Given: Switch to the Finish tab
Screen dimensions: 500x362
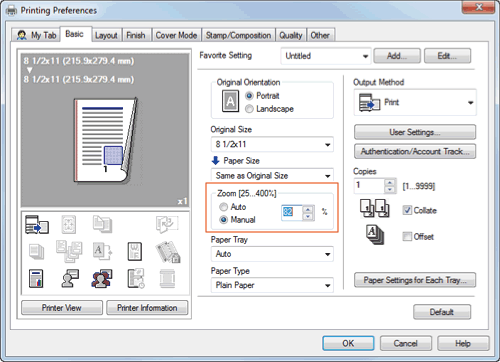Looking at the screenshot, I should pos(136,35).
